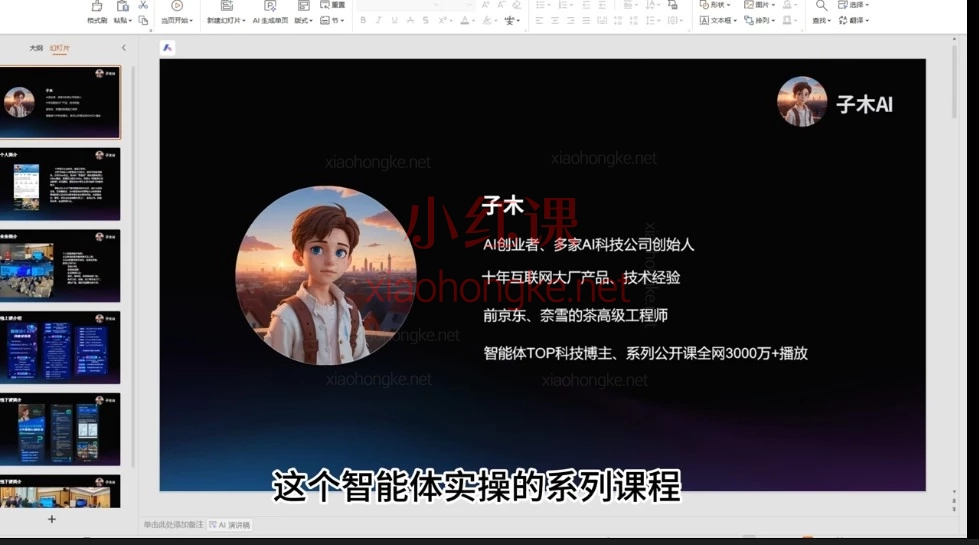Switch to the Slides (幻灯片) tab
This screenshot has width=979, height=545.
tap(60, 48)
